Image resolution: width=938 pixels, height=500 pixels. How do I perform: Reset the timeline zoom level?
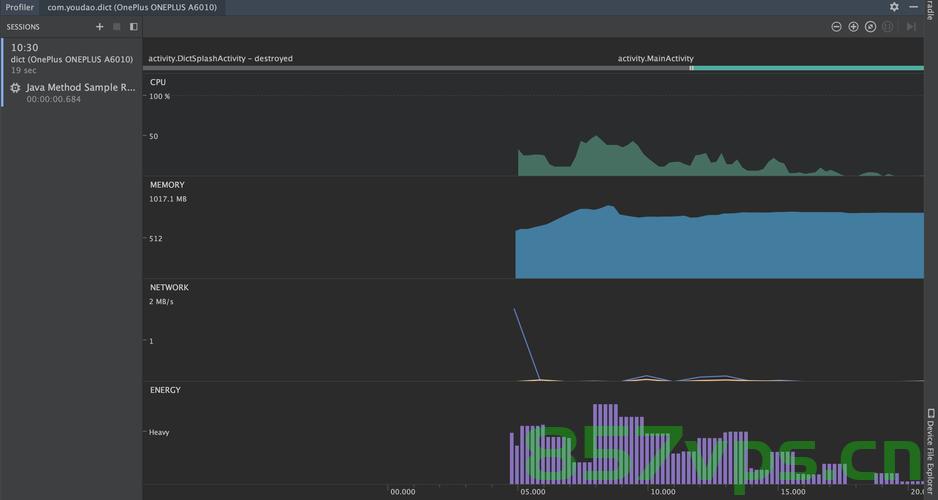pos(870,26)
